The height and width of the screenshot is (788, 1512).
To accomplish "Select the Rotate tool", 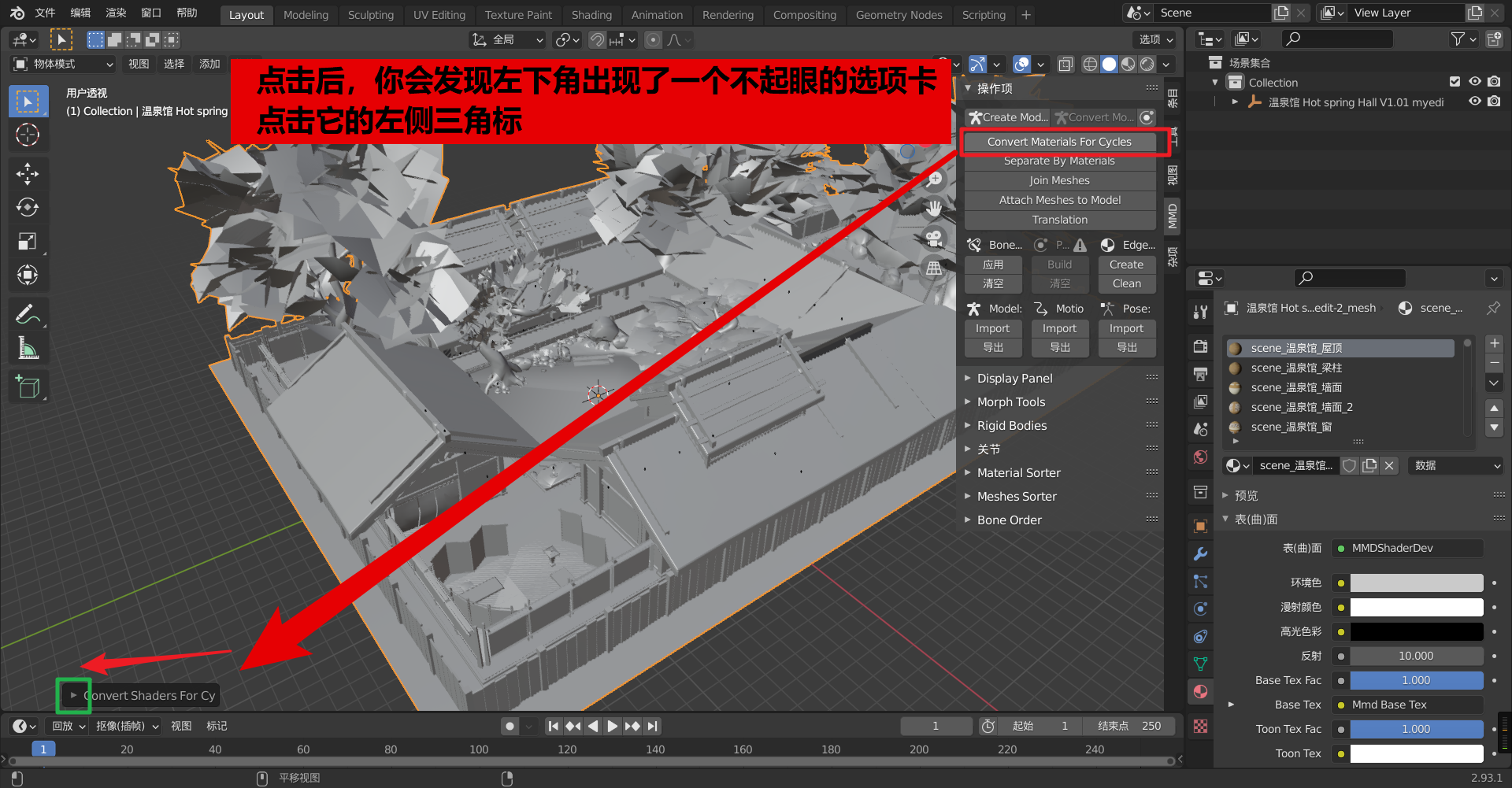I will pos(28,207).
